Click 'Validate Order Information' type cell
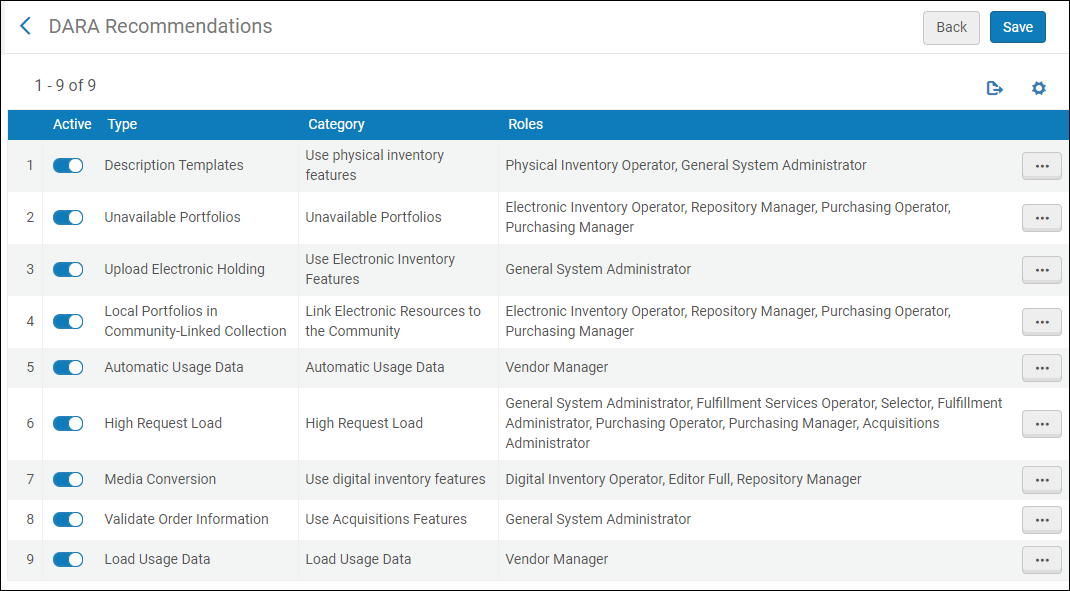The height and width of the screenshot is (591, 1070). click(x=186, y=519)
